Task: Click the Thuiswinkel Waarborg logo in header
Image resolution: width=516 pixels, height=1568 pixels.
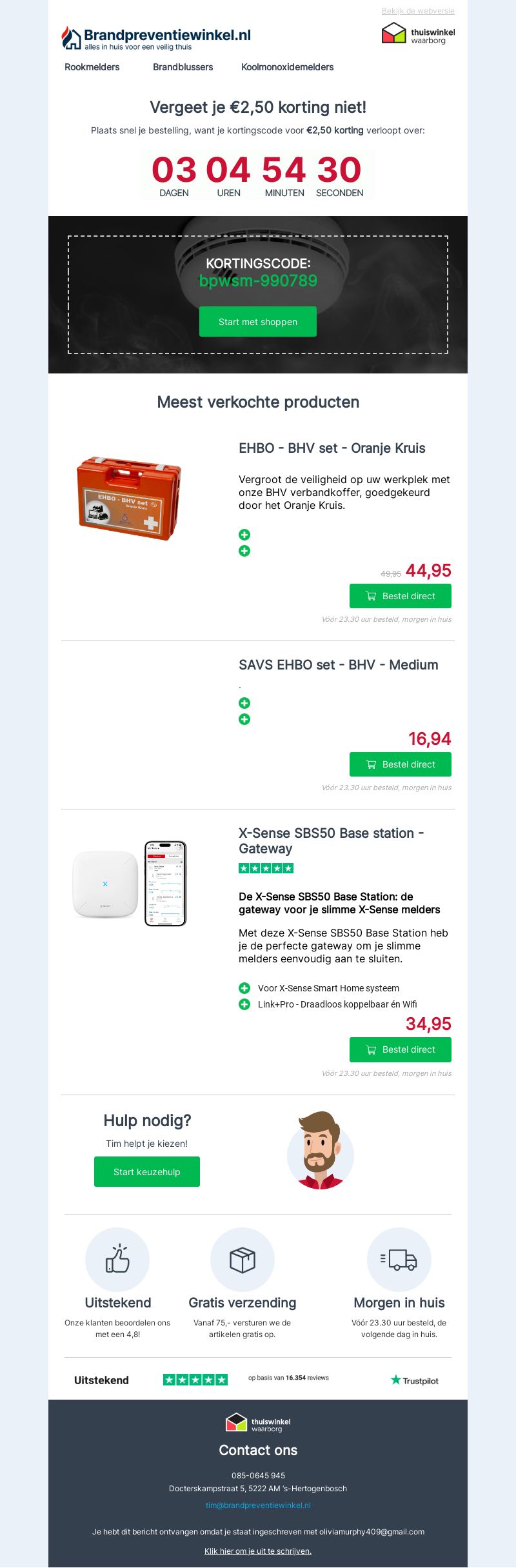Action: point(418,34)
